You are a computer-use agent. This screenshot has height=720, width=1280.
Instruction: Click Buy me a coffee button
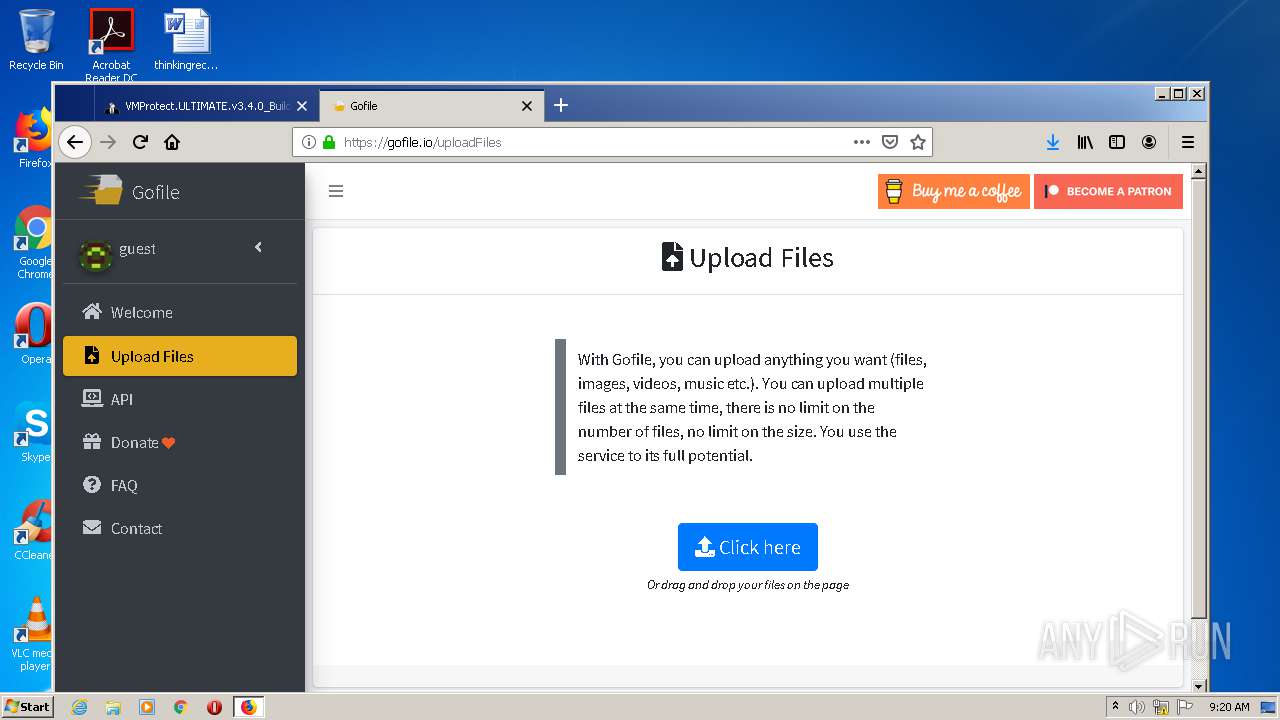click(x=954, y=191)
